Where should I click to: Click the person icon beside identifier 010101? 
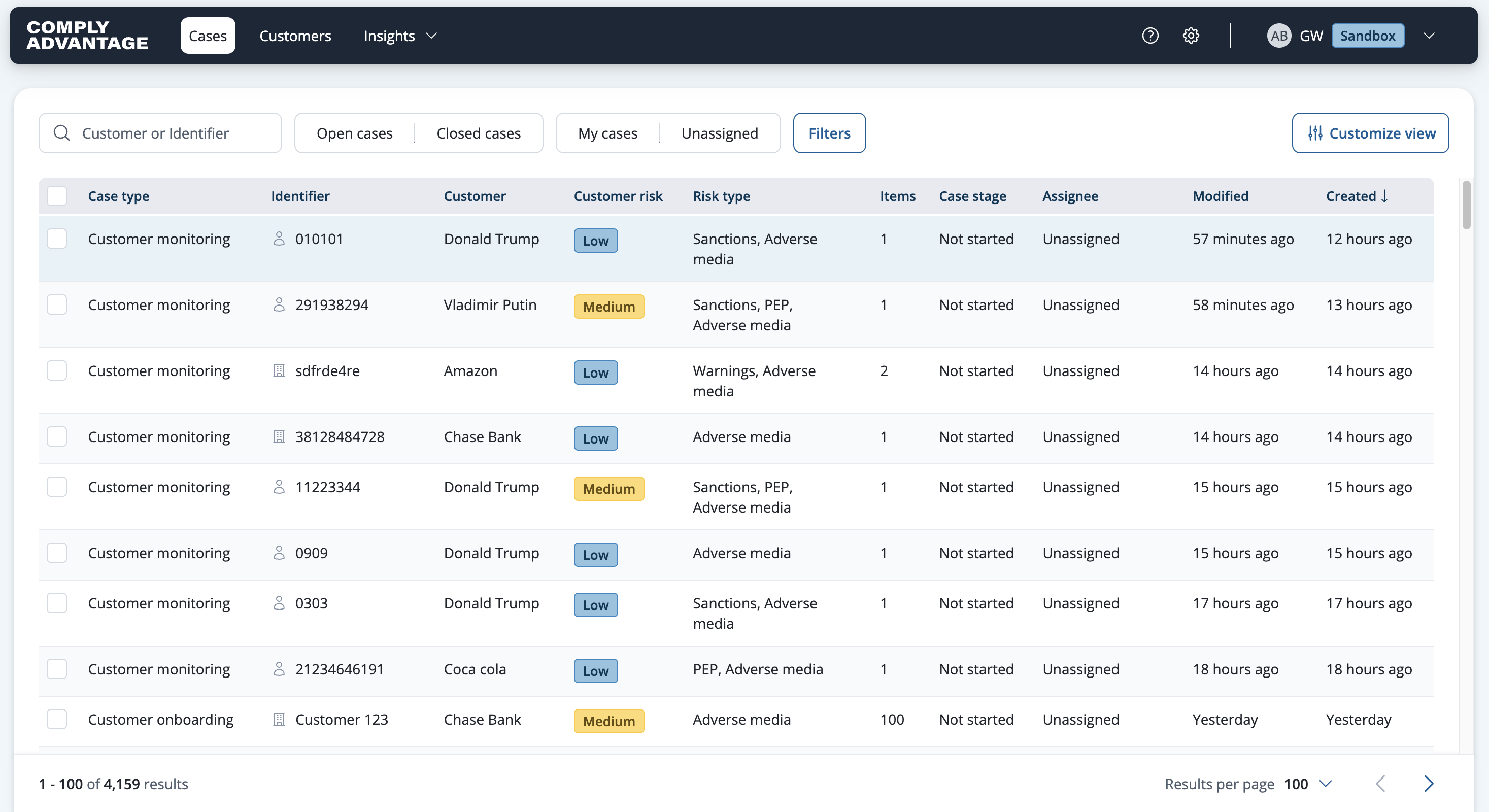[x=279, y=239]
